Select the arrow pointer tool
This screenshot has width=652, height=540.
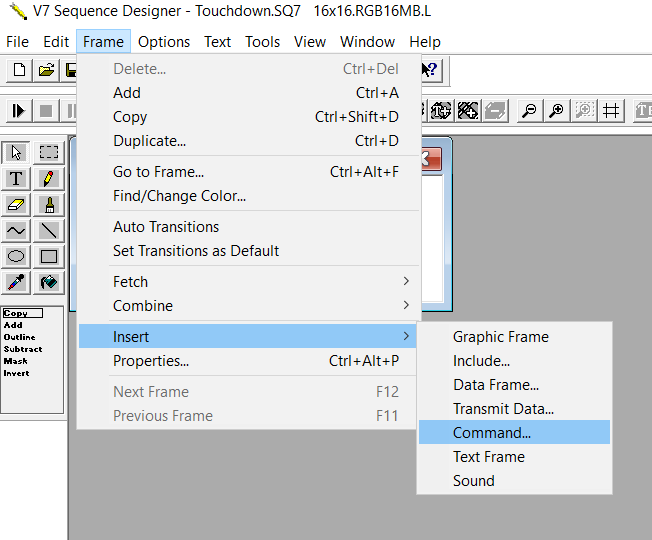(x=16, y=153)
